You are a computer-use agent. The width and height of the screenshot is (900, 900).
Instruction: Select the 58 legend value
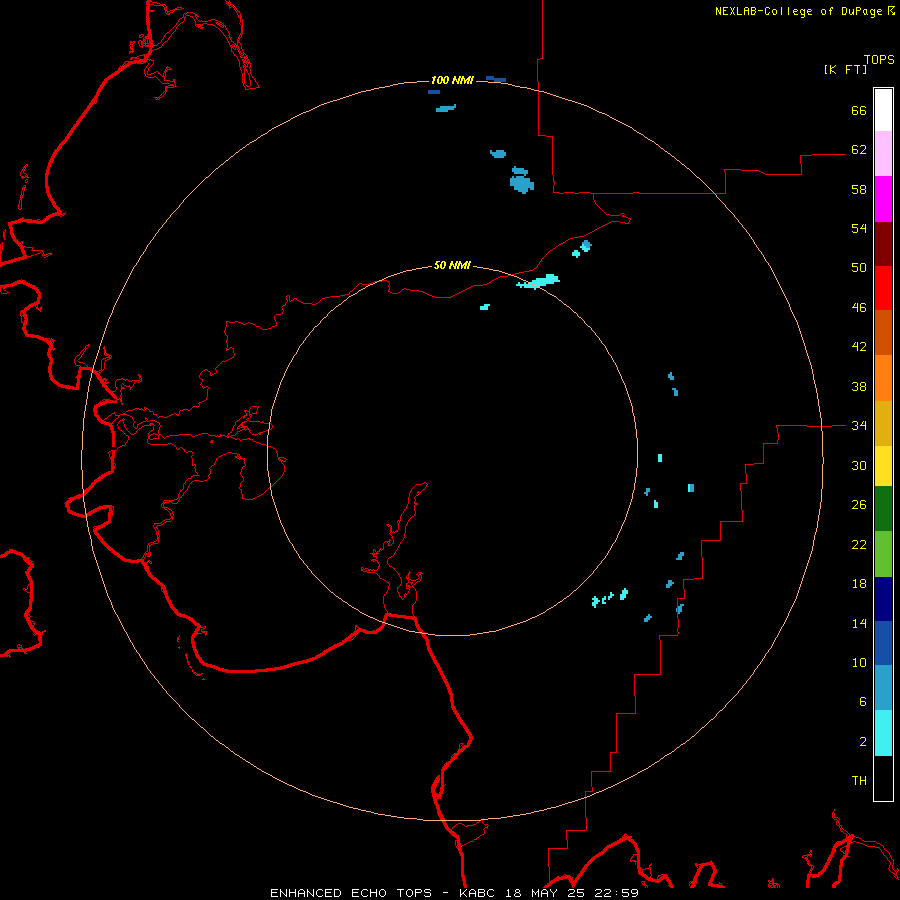859,189
